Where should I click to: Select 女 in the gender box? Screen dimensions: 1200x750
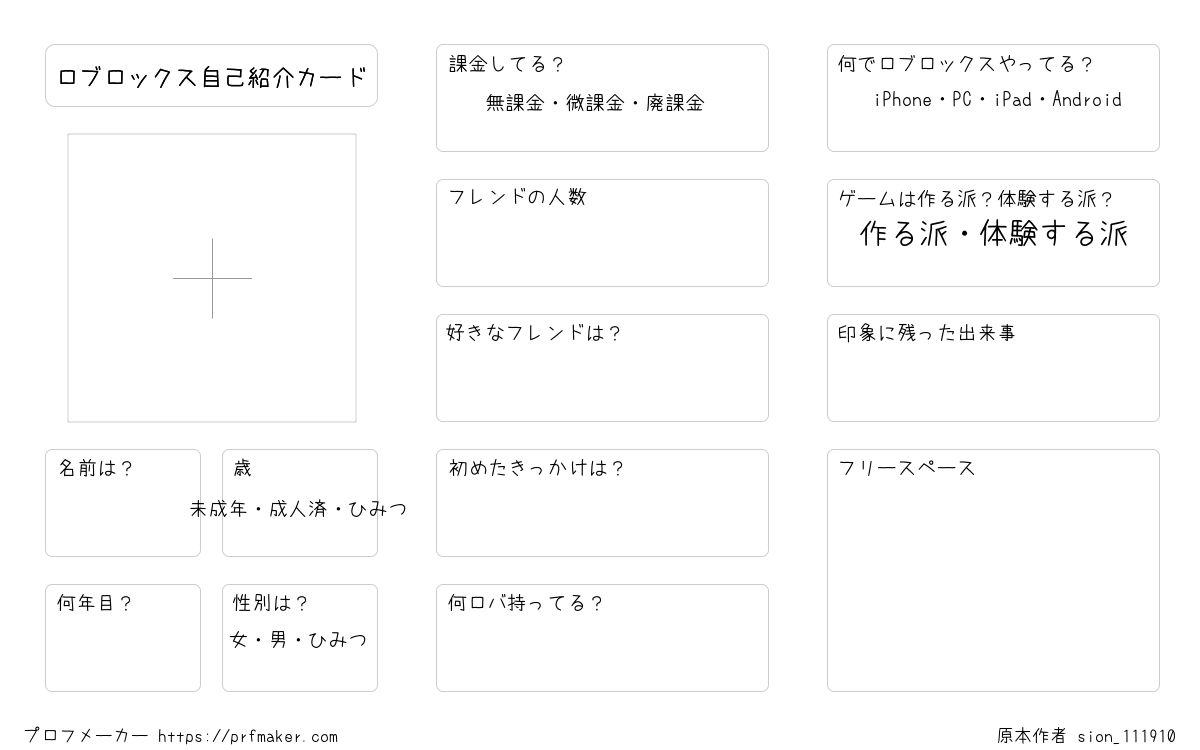[x=239, y=639]
